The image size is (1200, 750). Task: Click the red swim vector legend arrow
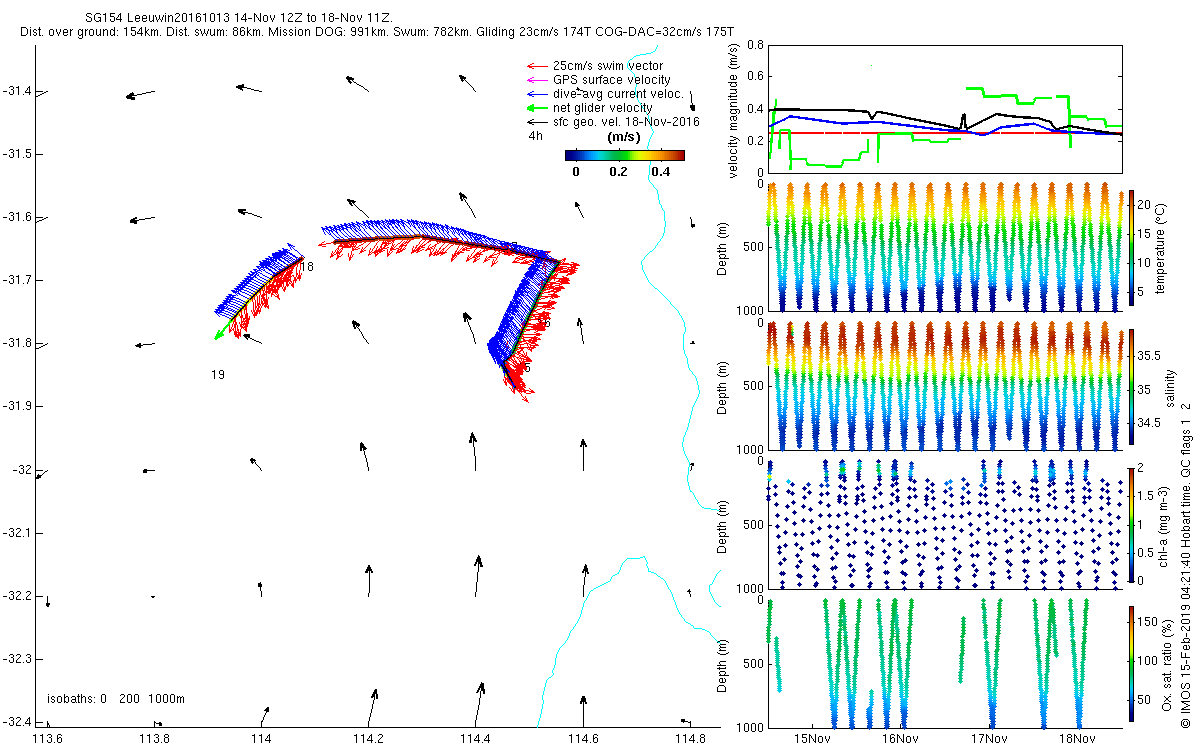[x=535, y=66]
